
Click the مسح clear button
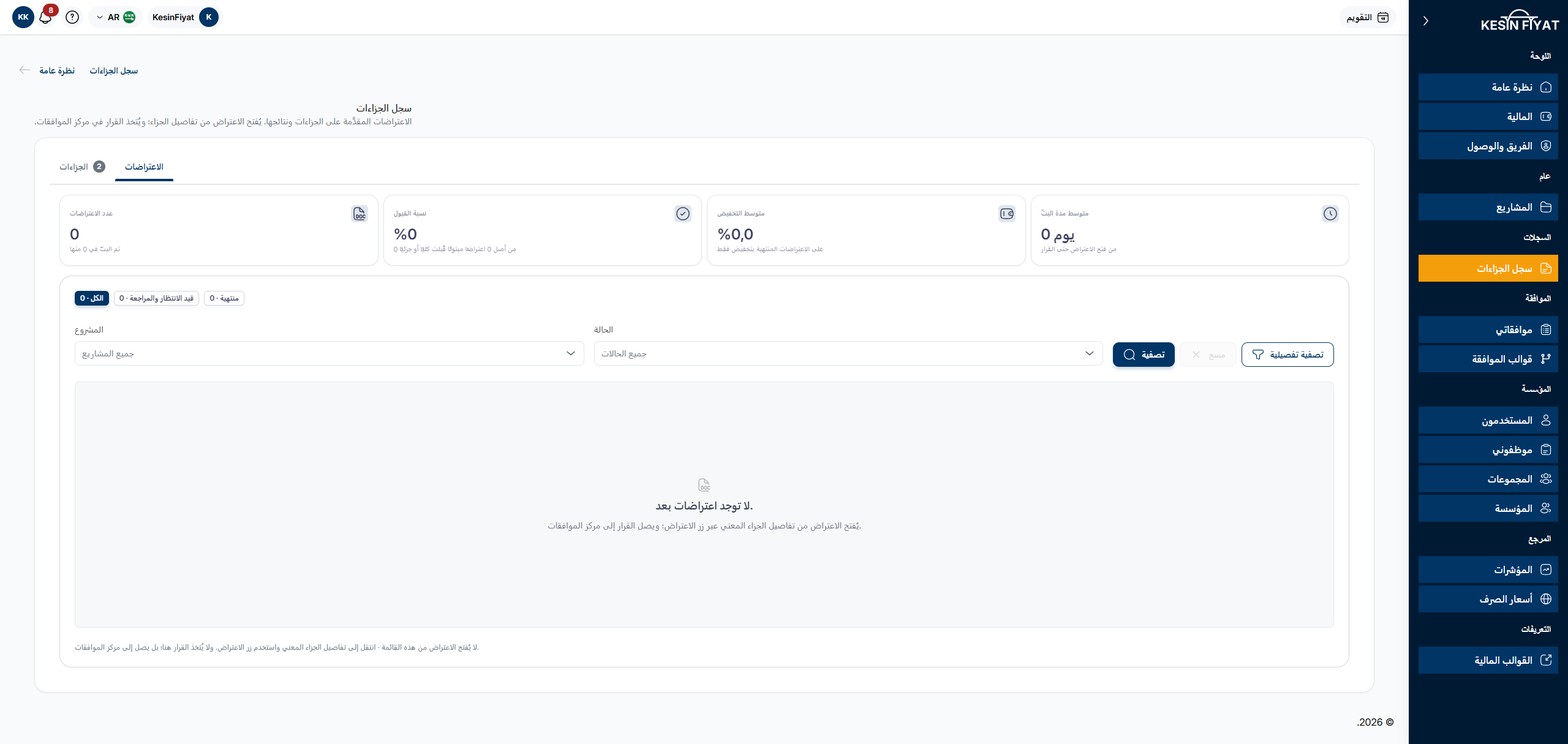click(1208, 354)
